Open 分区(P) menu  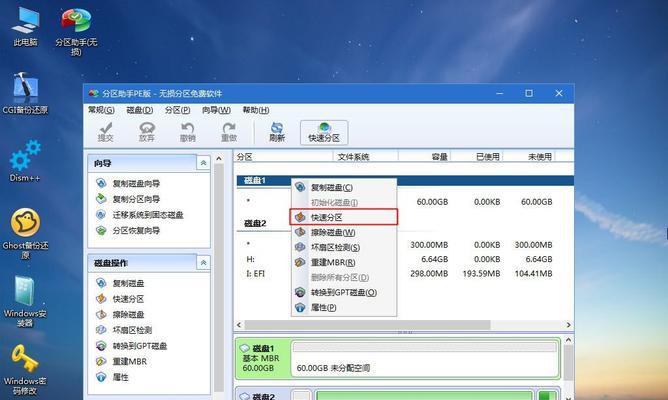[x=177, y=110]
